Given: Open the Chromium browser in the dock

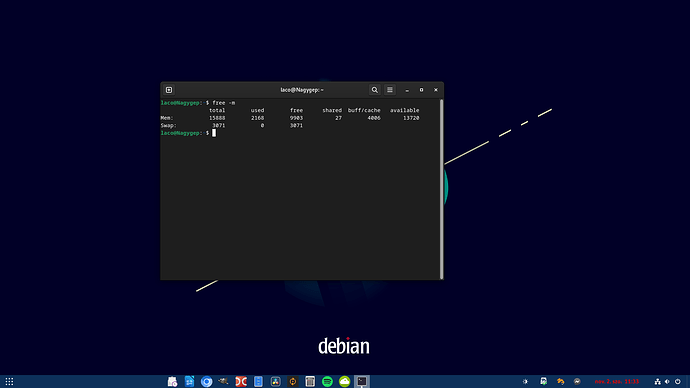Looking at the screenshot, I should pyautogui.click(x=206, y=381).
